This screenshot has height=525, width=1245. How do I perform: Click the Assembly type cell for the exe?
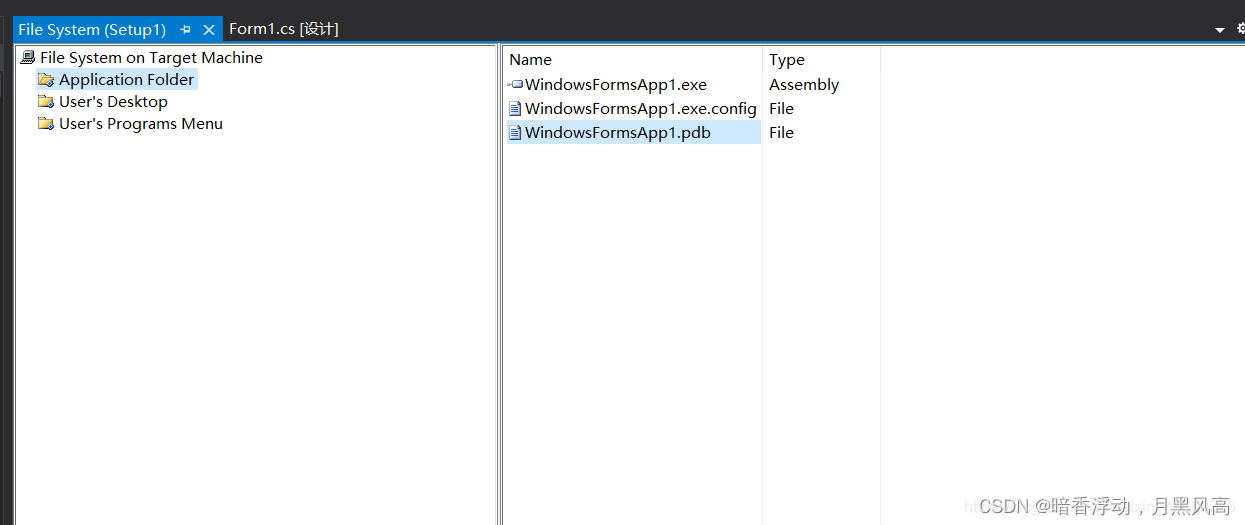coord(804,85)
